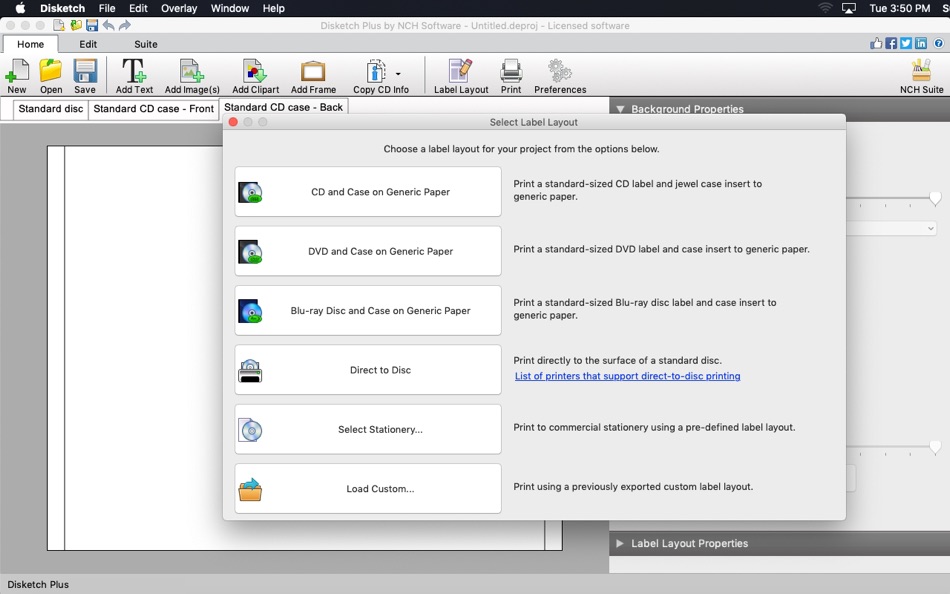The width and height of the screenshot is (950, 594).
Task: Open the Edit menu in menu bar
Action: pos(138,8)
